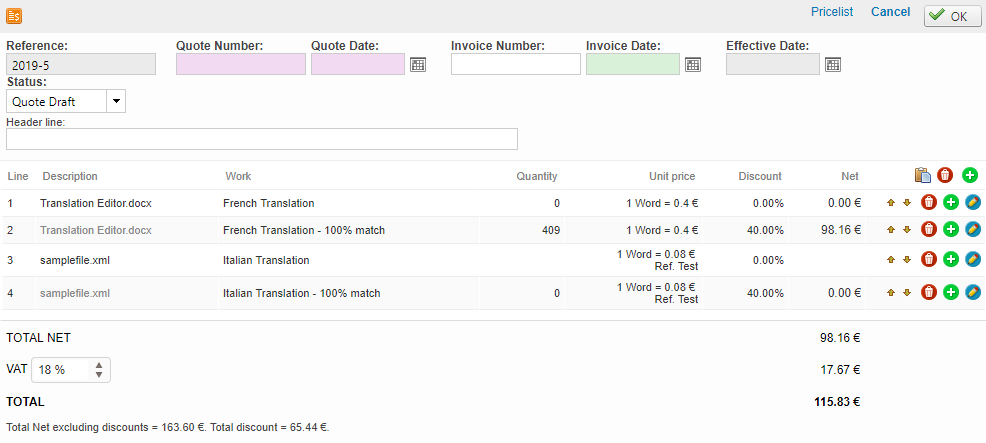Edit line 2 with the pencil icon
The image size is (986, 443).
click(973, 230)
